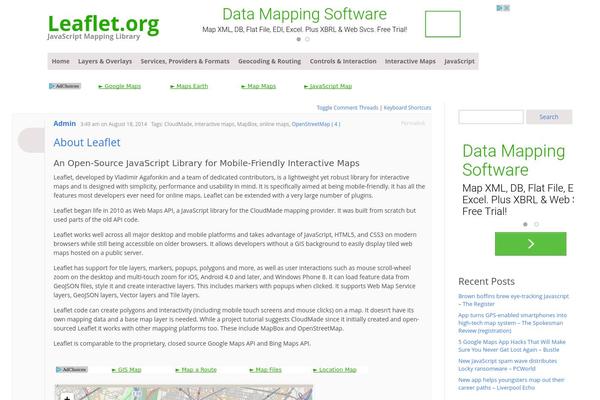Open JavaScript menu item

(x=459, y=61)
